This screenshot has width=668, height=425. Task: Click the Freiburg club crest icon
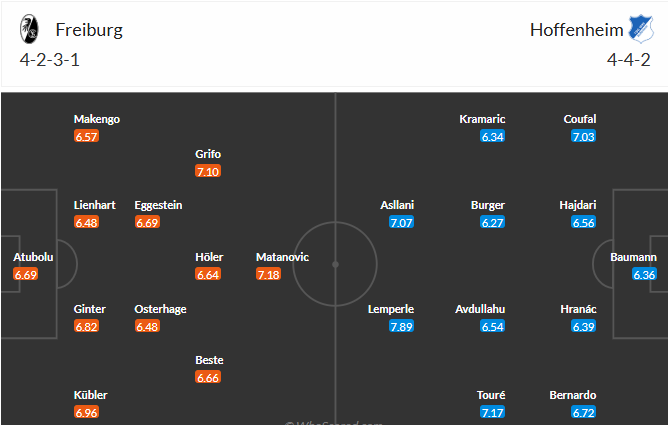pyautogui.click(x=29, y=29)
